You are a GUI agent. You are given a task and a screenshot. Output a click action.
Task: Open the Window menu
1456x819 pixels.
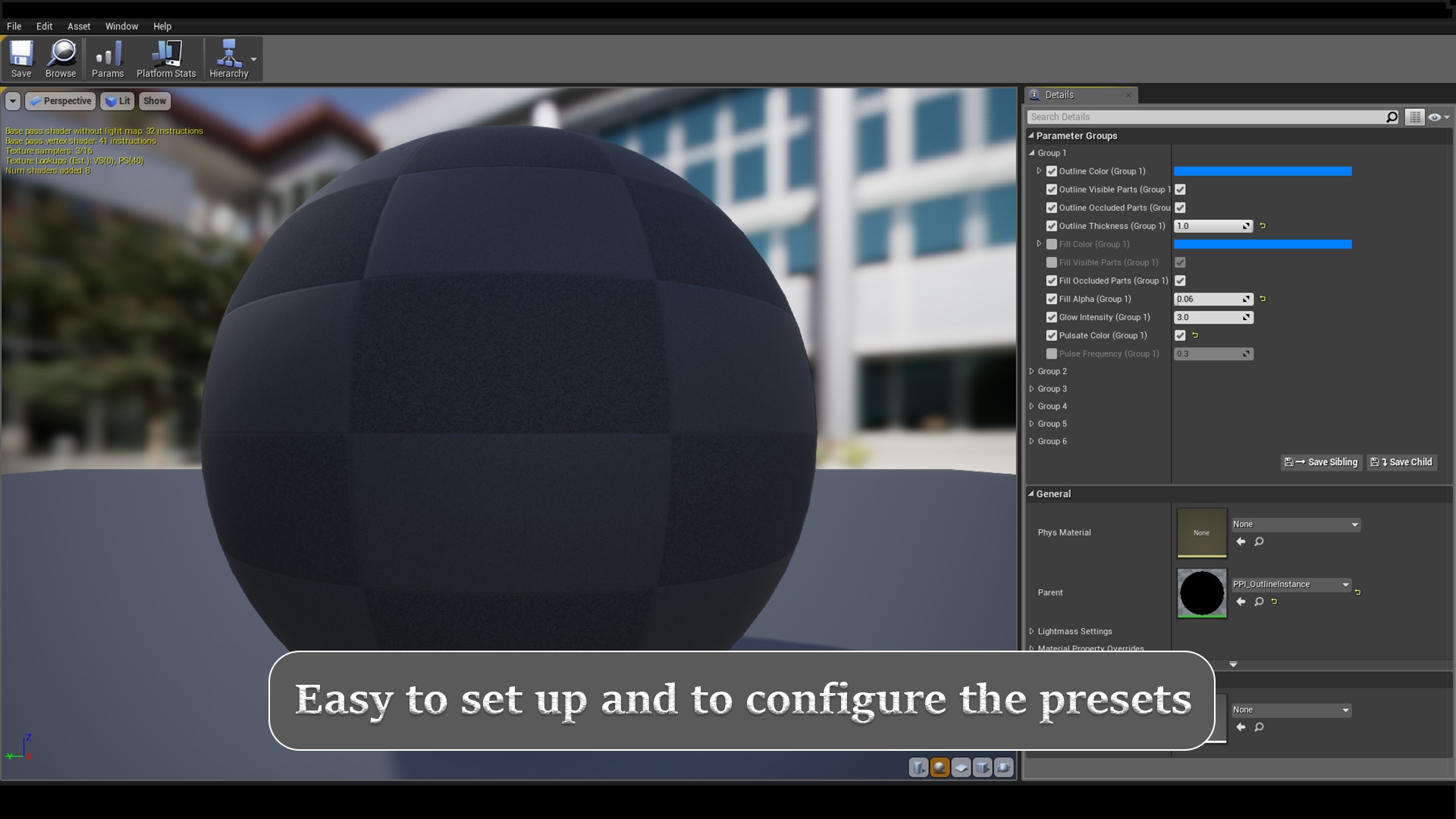pos(121,26)
